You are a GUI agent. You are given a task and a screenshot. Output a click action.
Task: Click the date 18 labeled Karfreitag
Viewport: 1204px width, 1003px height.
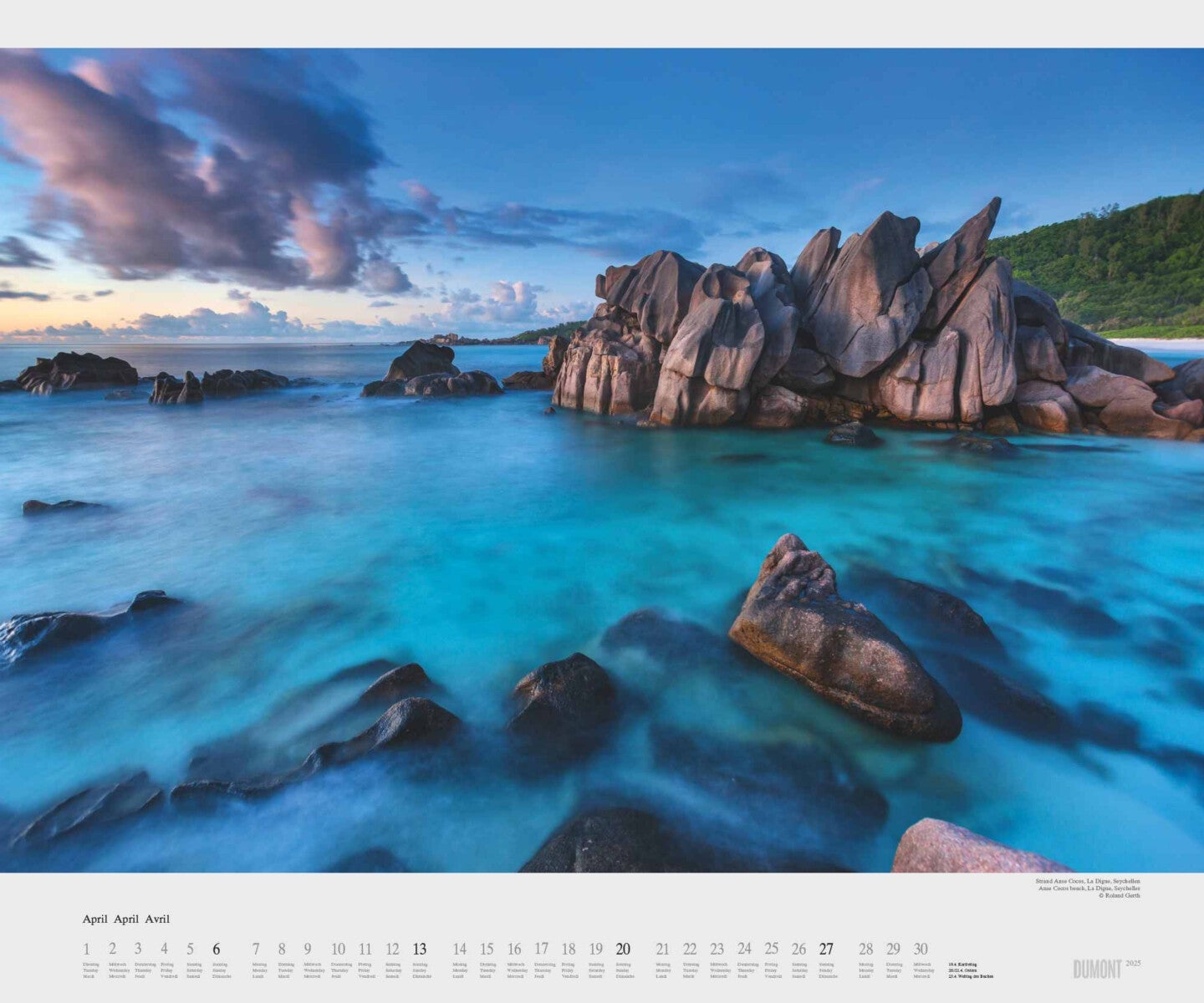coord(568,949)
